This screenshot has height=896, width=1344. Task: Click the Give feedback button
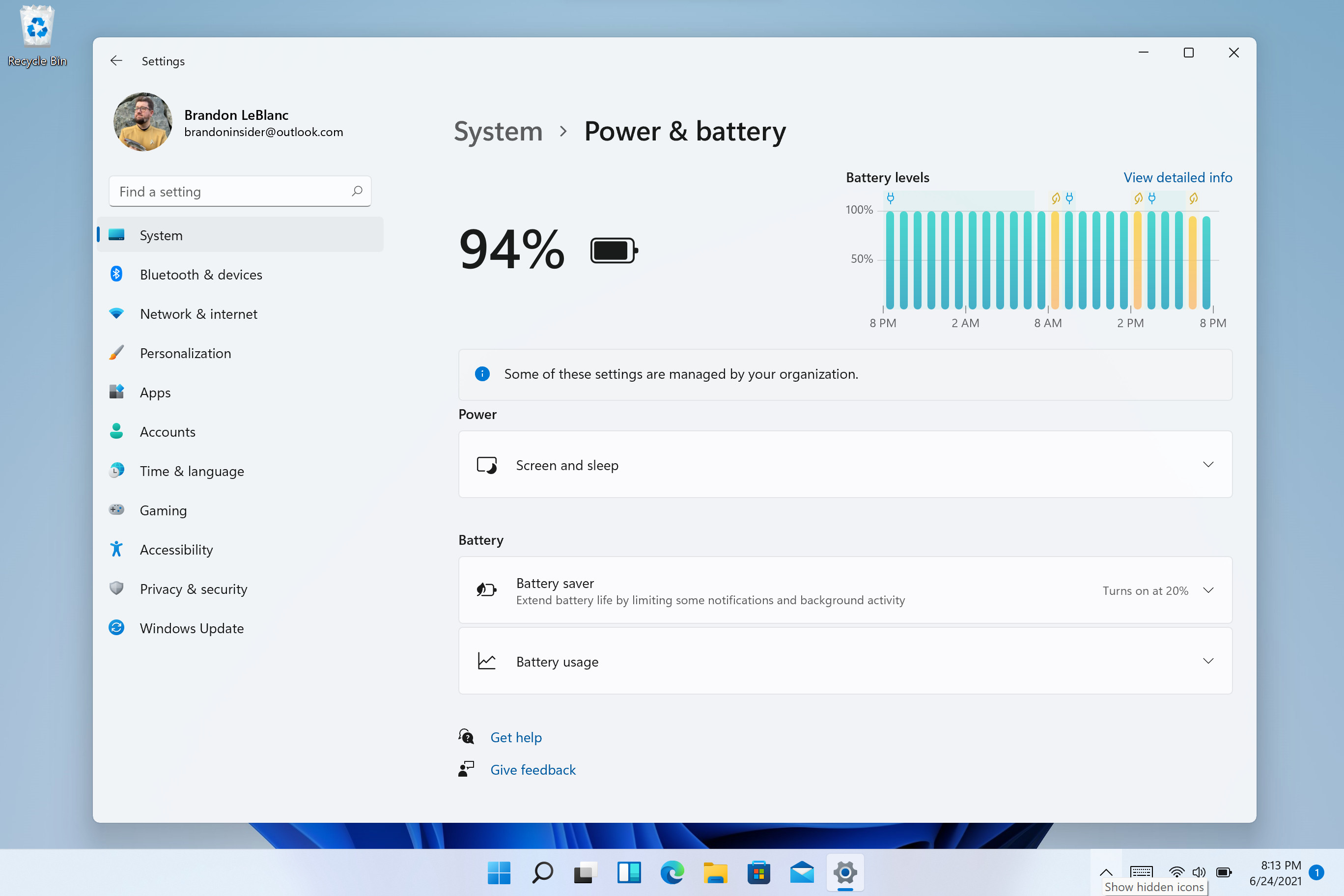pos(532,769)
